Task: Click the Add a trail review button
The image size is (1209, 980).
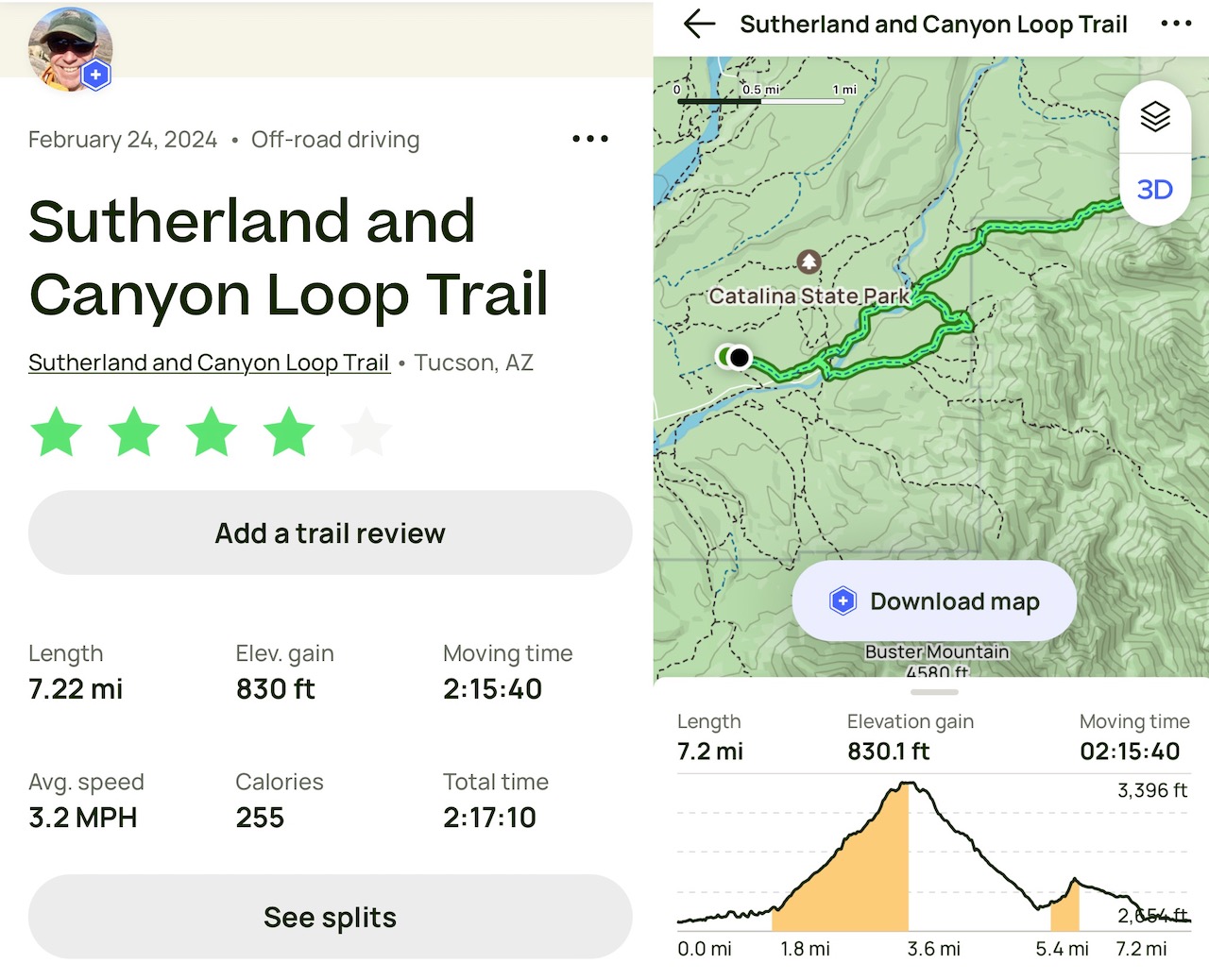Action: pyautogui.click(x=330, y=532)
